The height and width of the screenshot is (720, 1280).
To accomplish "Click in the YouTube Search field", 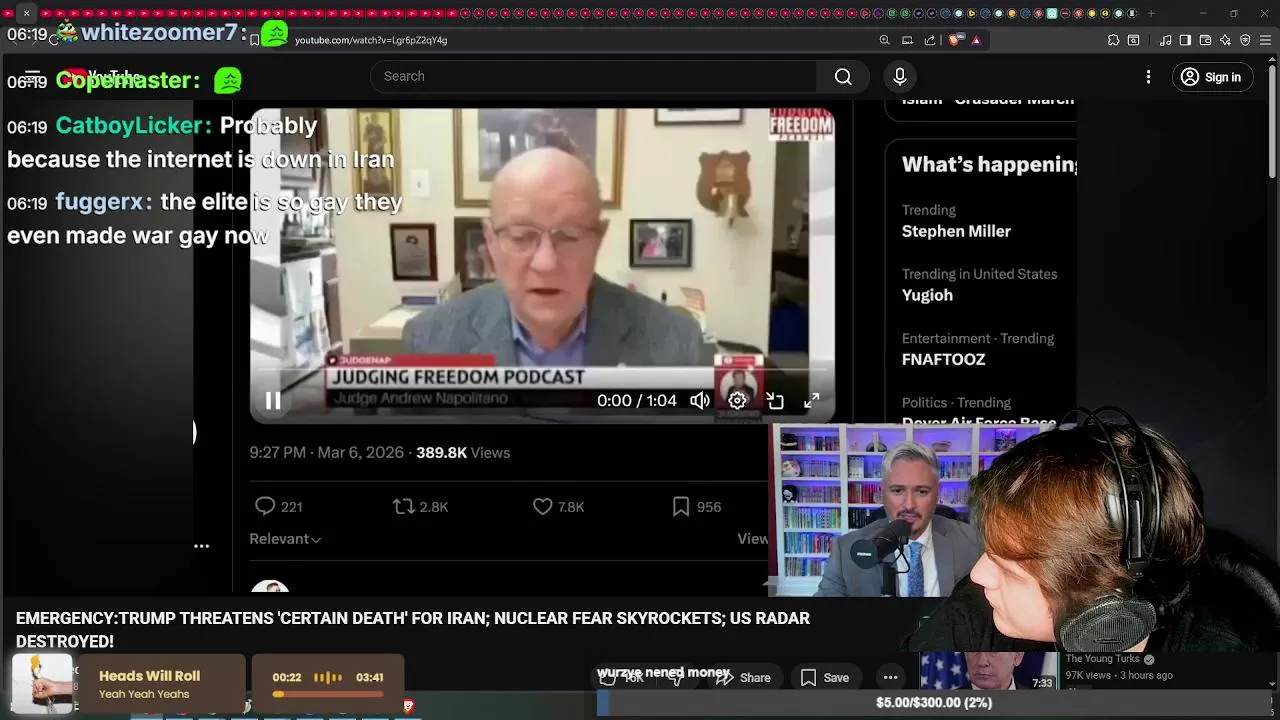I will [594, 77].
